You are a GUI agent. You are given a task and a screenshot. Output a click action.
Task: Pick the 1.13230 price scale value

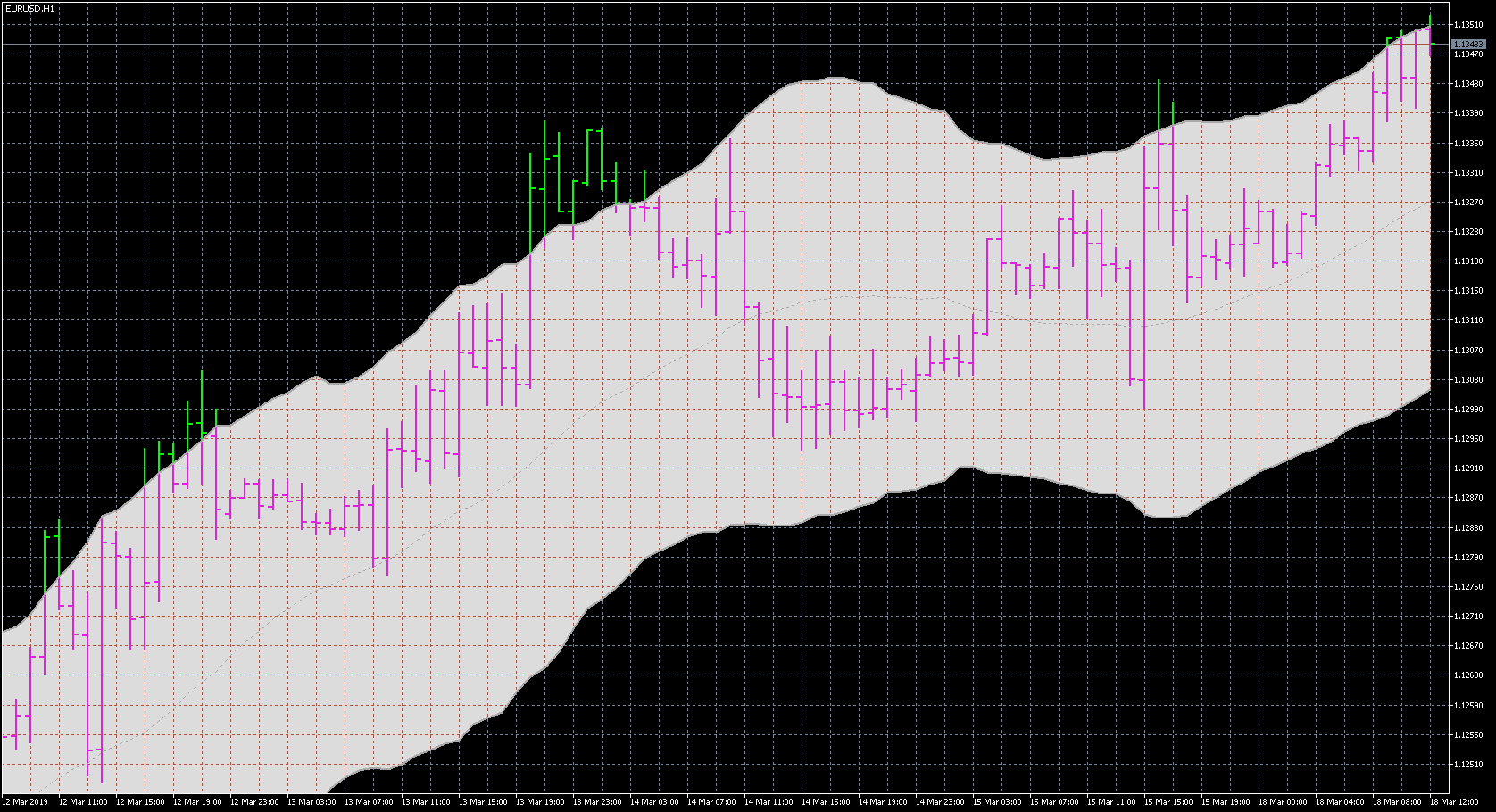[x=1468, y=232]
